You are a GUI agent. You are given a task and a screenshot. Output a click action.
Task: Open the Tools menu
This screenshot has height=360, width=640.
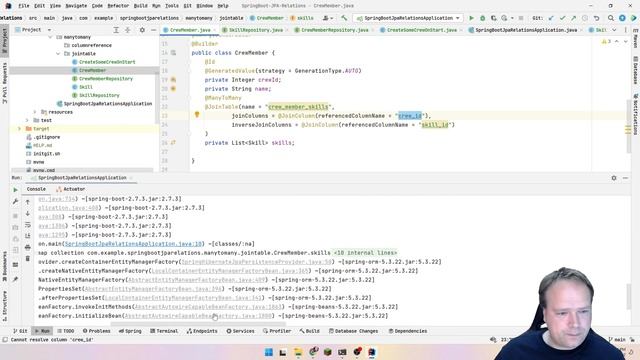[x=171, y=6]
